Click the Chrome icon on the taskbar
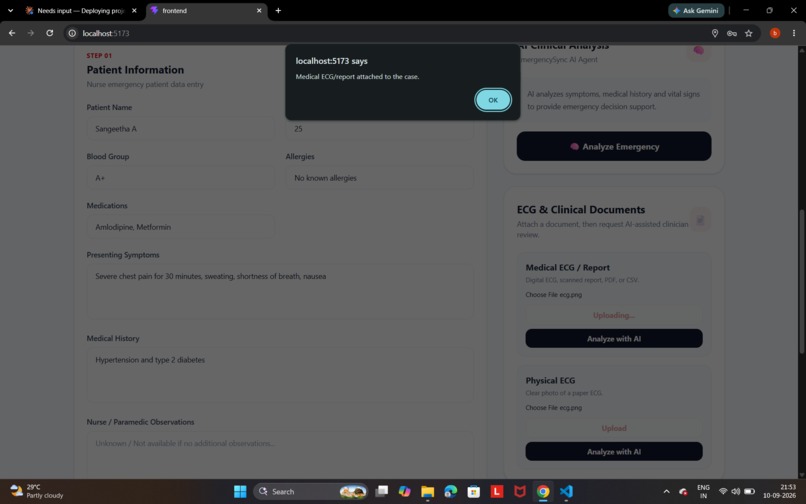This screenshot has width=806, height=504. click(x=543, y=491)
